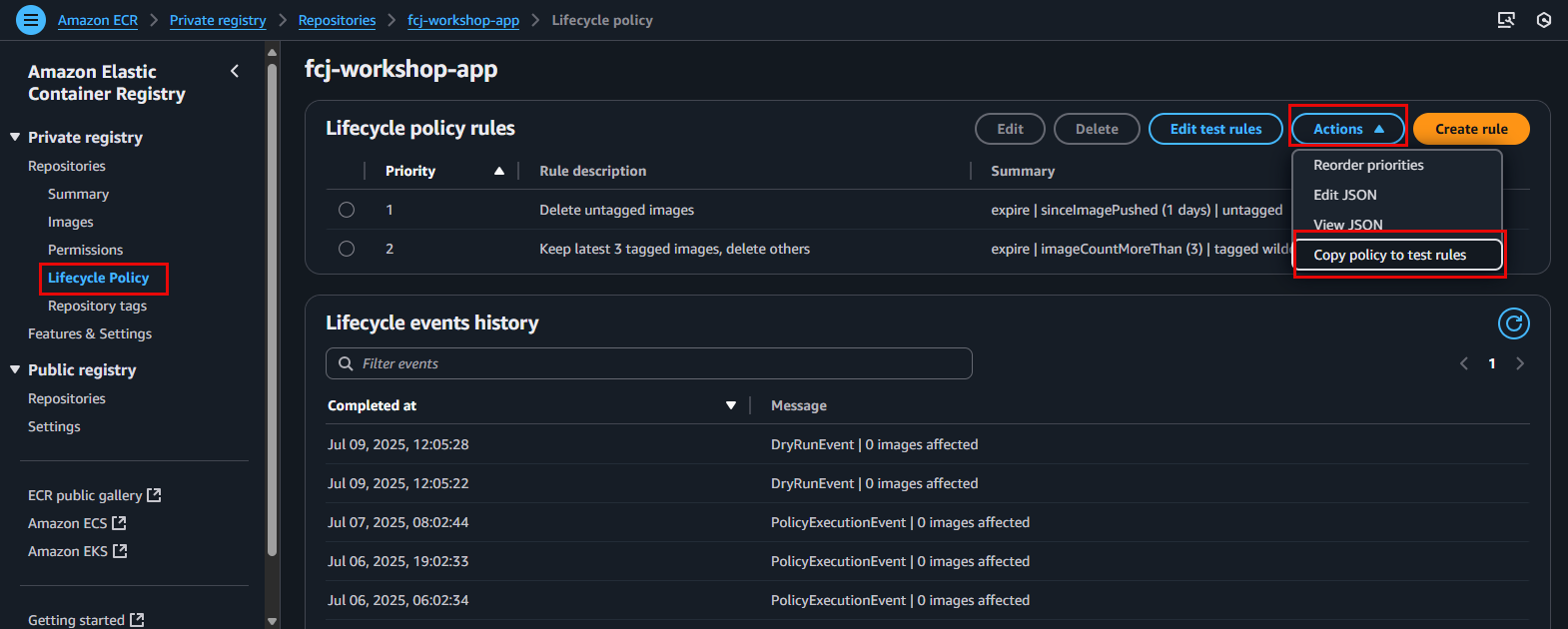Click the Edit test rules button
Viewport: 1568px width, 629px height.
pyautogui.click(x=1215, y=129)
